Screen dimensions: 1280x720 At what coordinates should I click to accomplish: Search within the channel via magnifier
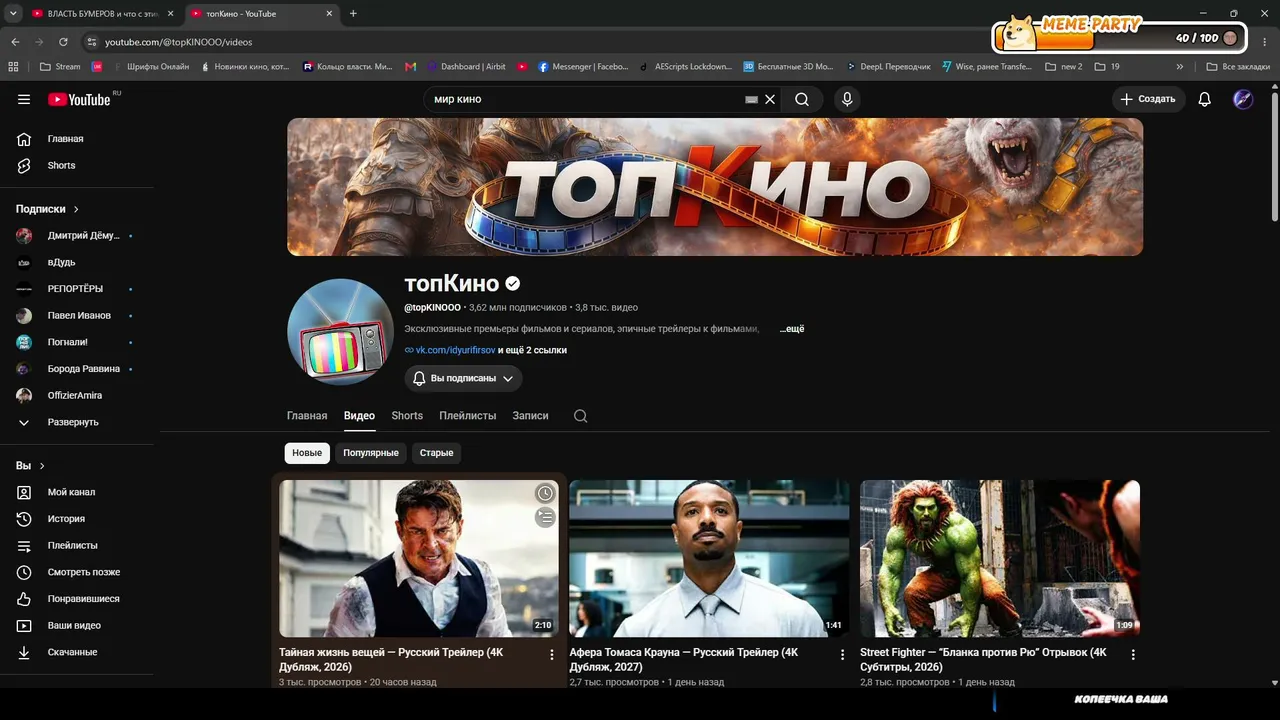click(x=580, y=416)
